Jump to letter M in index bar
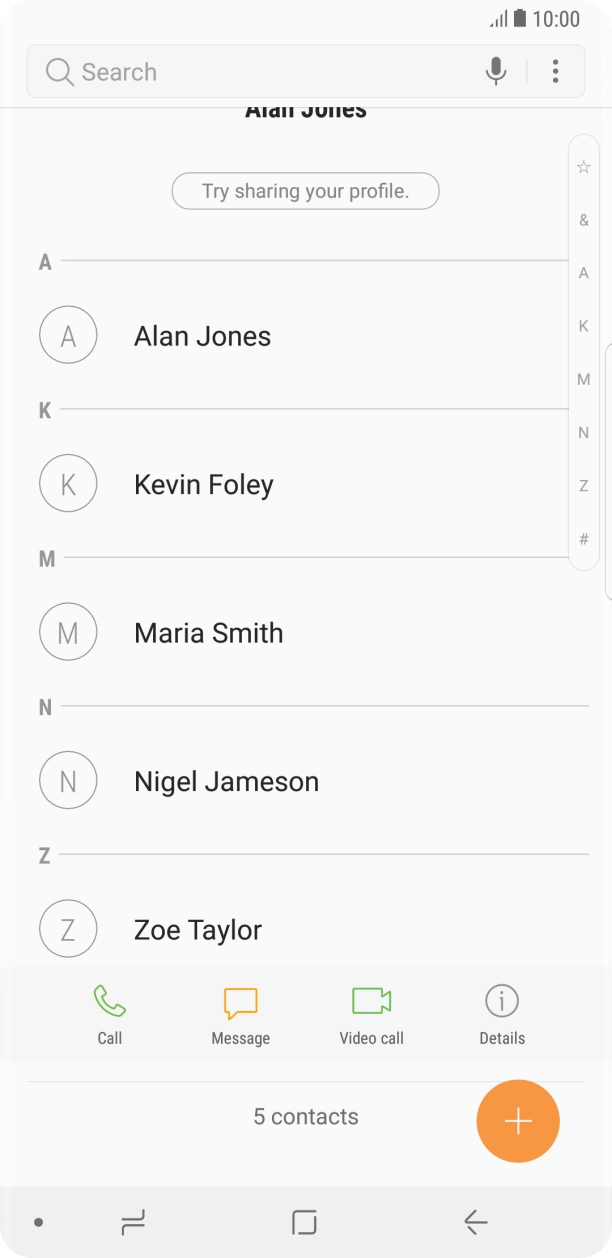612x1258 pixels. (x=584, y=380)
